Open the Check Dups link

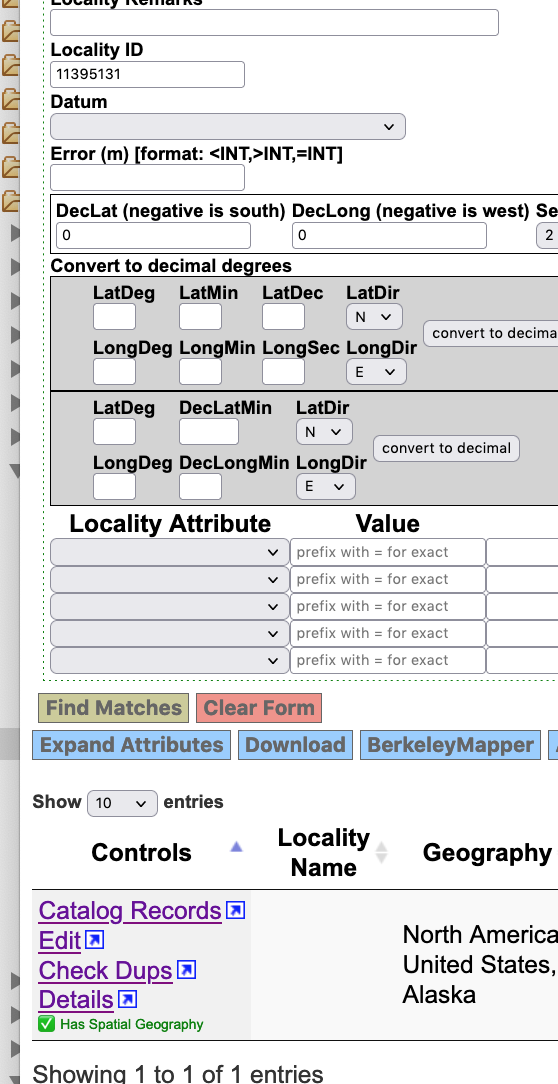(105, 970)
